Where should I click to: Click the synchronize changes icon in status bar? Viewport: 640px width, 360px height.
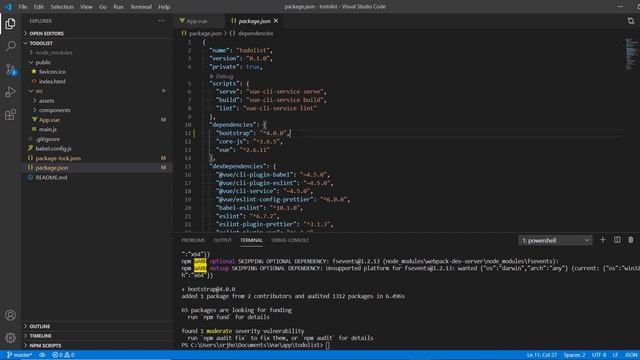pos(42,355)
